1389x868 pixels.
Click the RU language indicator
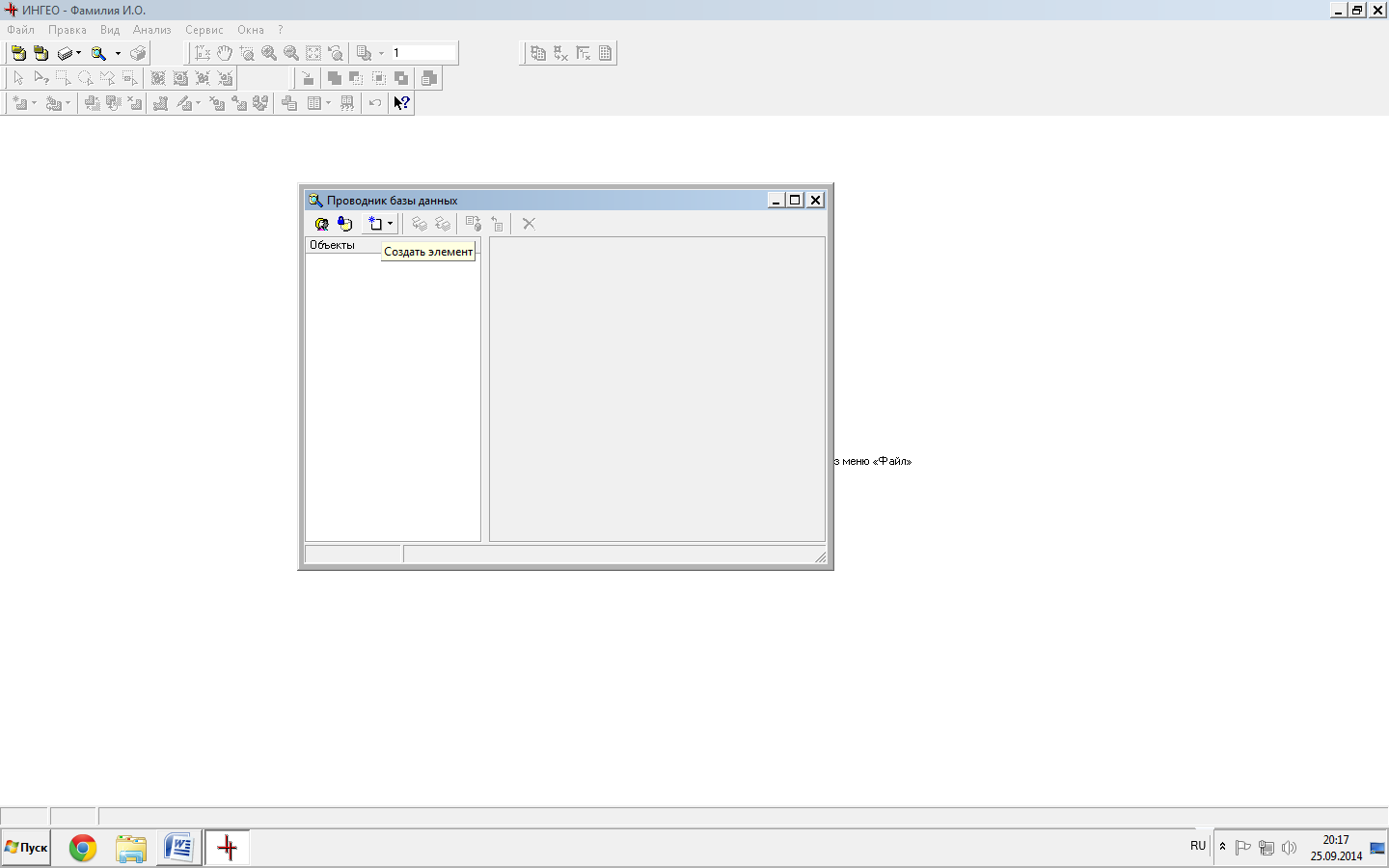tap(1198, 846)
